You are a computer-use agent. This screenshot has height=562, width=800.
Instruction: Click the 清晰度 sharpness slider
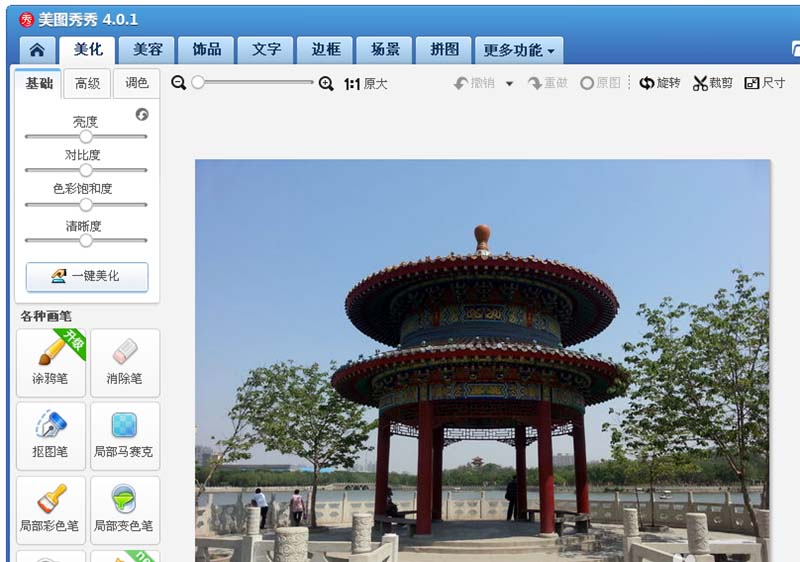86,240
